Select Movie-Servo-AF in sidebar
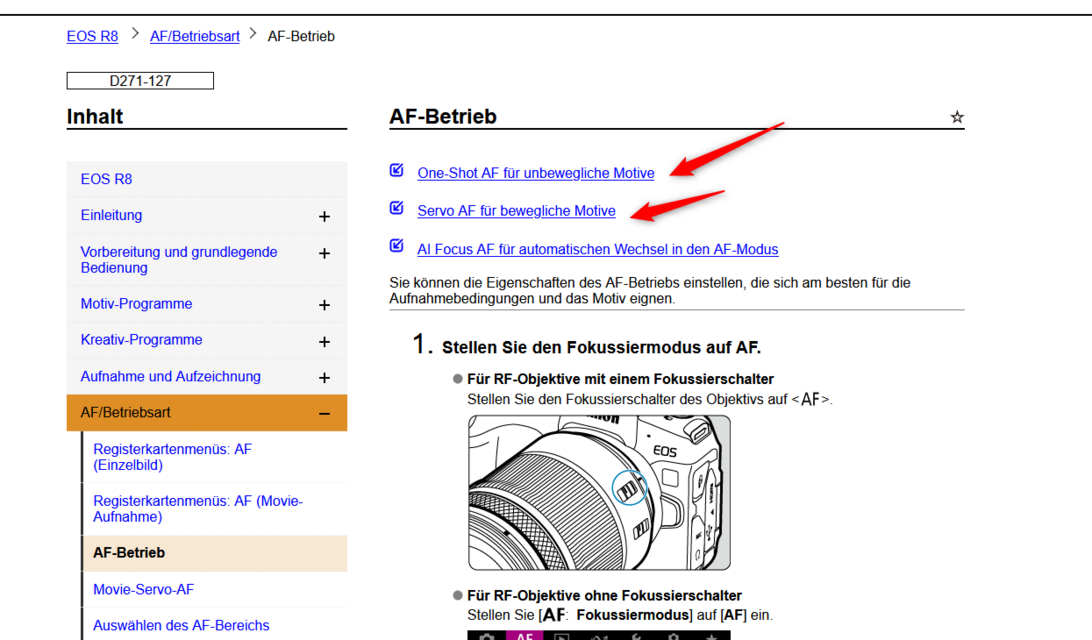The image size is (1092, 640). click(143, 590)
